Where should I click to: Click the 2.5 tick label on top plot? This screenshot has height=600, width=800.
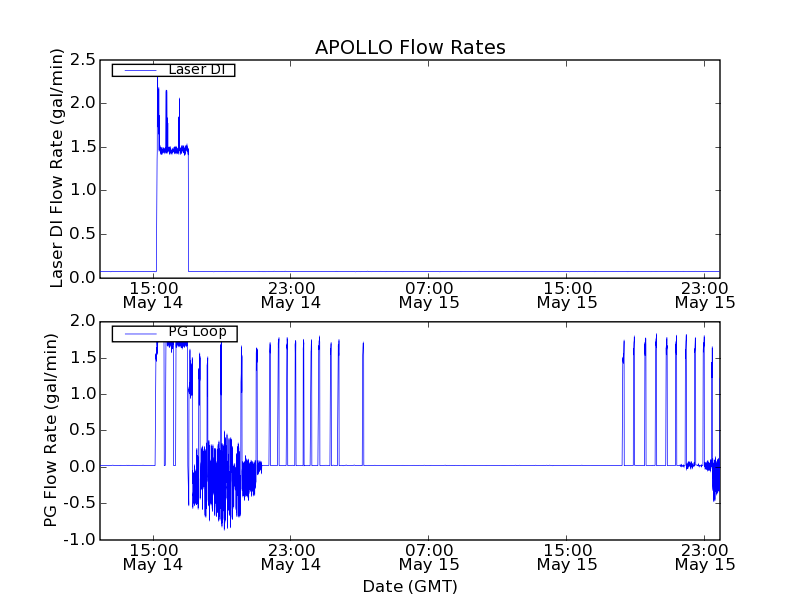(83, 59)
